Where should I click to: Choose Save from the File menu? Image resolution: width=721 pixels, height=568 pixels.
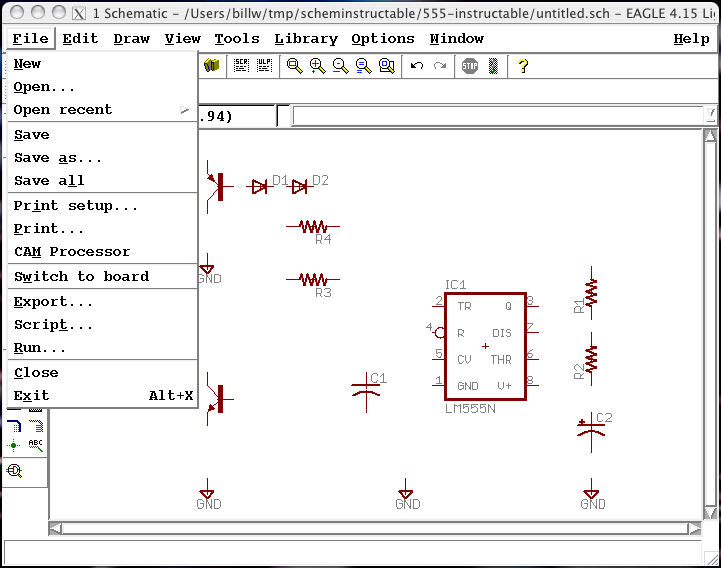103,135
